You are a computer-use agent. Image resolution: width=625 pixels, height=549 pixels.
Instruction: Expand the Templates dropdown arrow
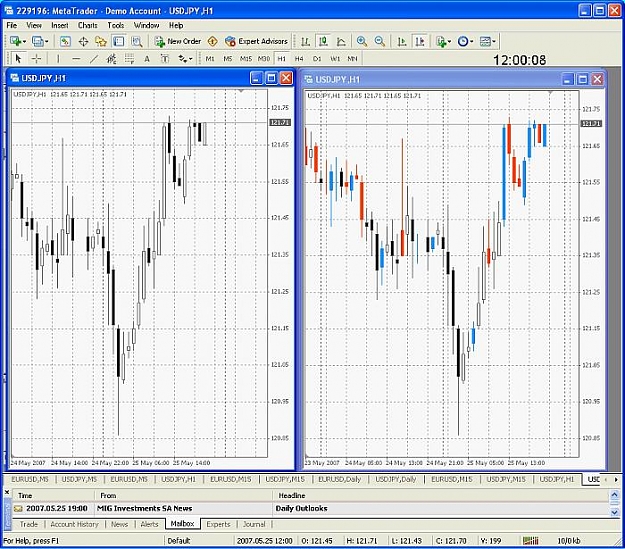coord(494,41)
